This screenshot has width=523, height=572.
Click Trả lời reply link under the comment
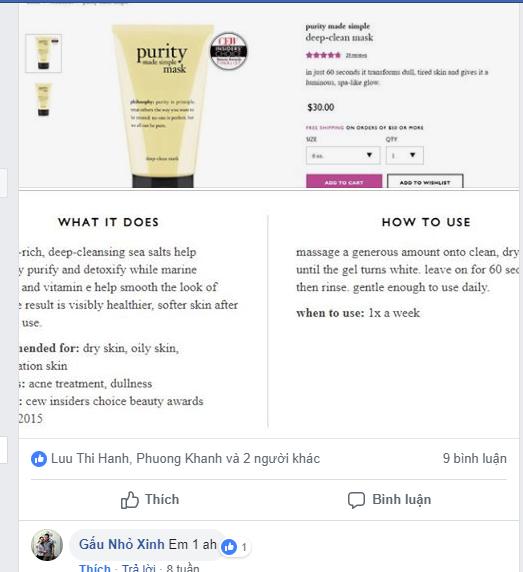(138, 568)
